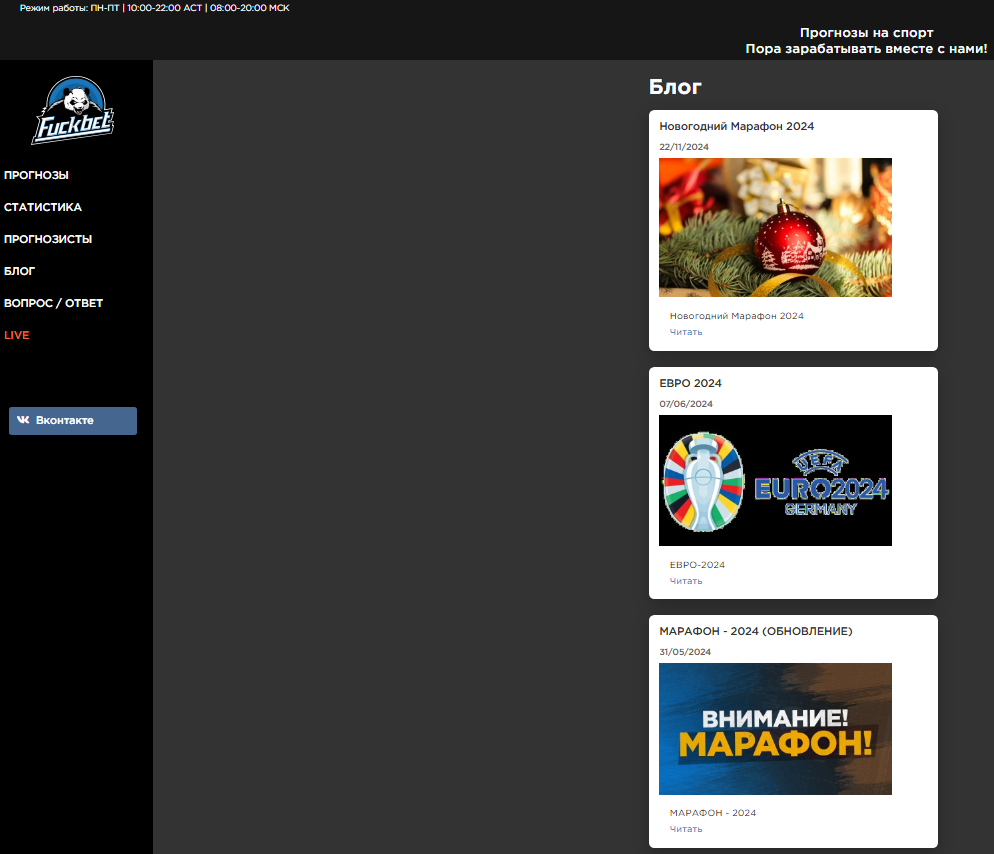Click the Новогодний Марафон 2024 post title

[736, 127]
